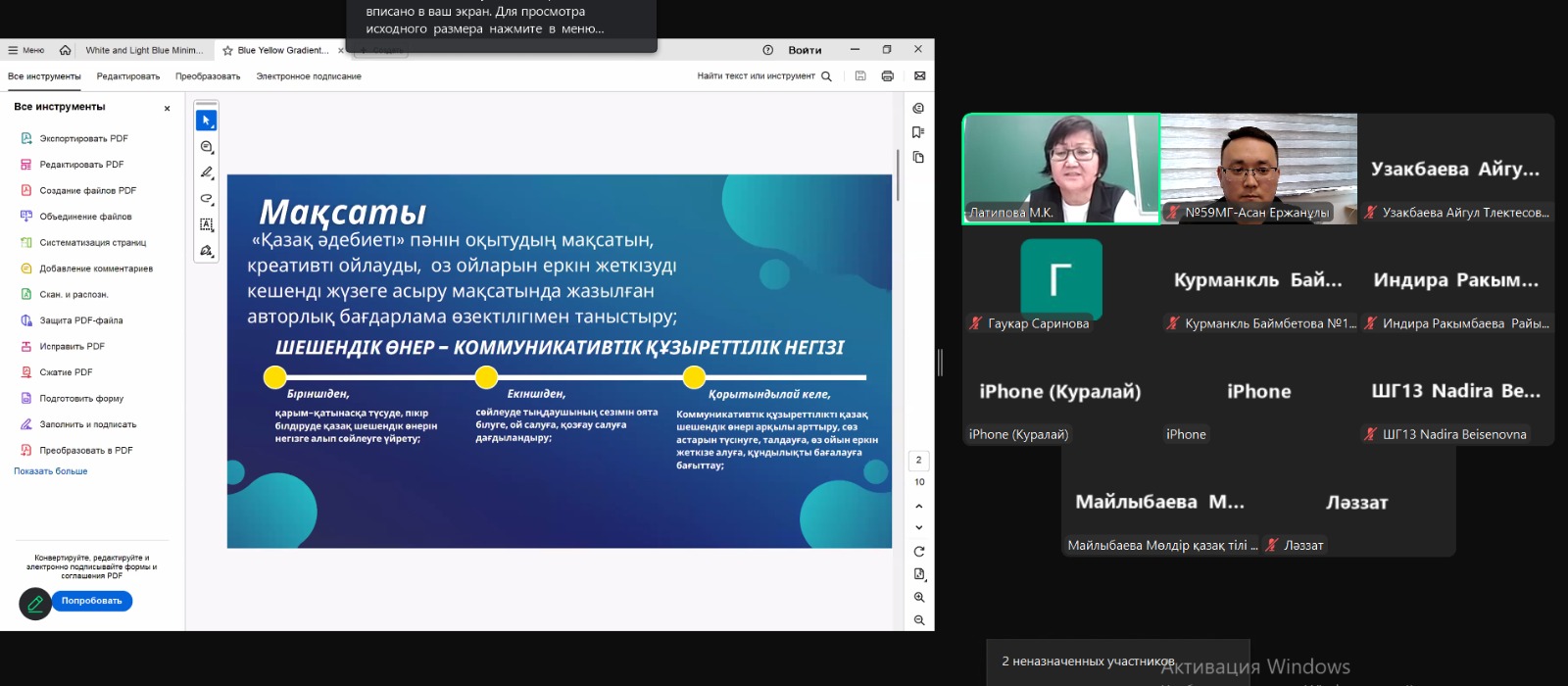The width and height of the screenshot is (1568, 686).
Task: Expand tools list with Показать больше
Action: pyautogui.click(x=51, y=471)
